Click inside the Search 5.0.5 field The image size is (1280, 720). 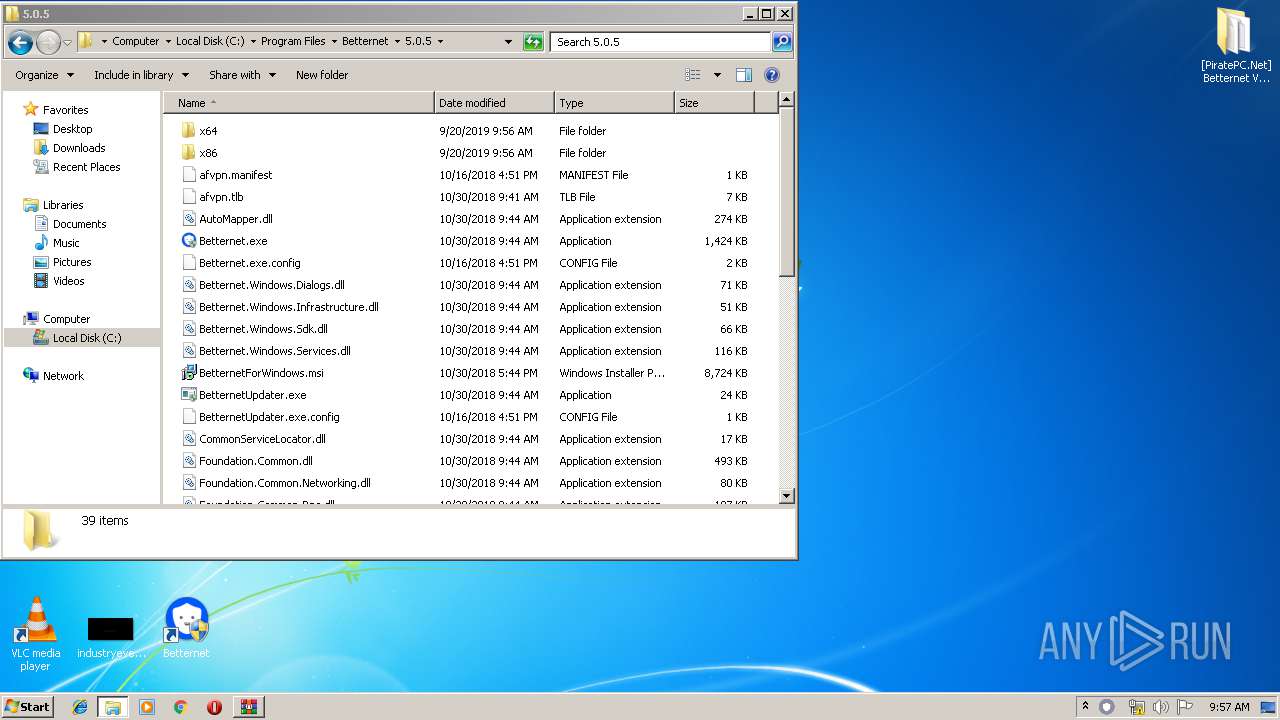pos(660,42)
